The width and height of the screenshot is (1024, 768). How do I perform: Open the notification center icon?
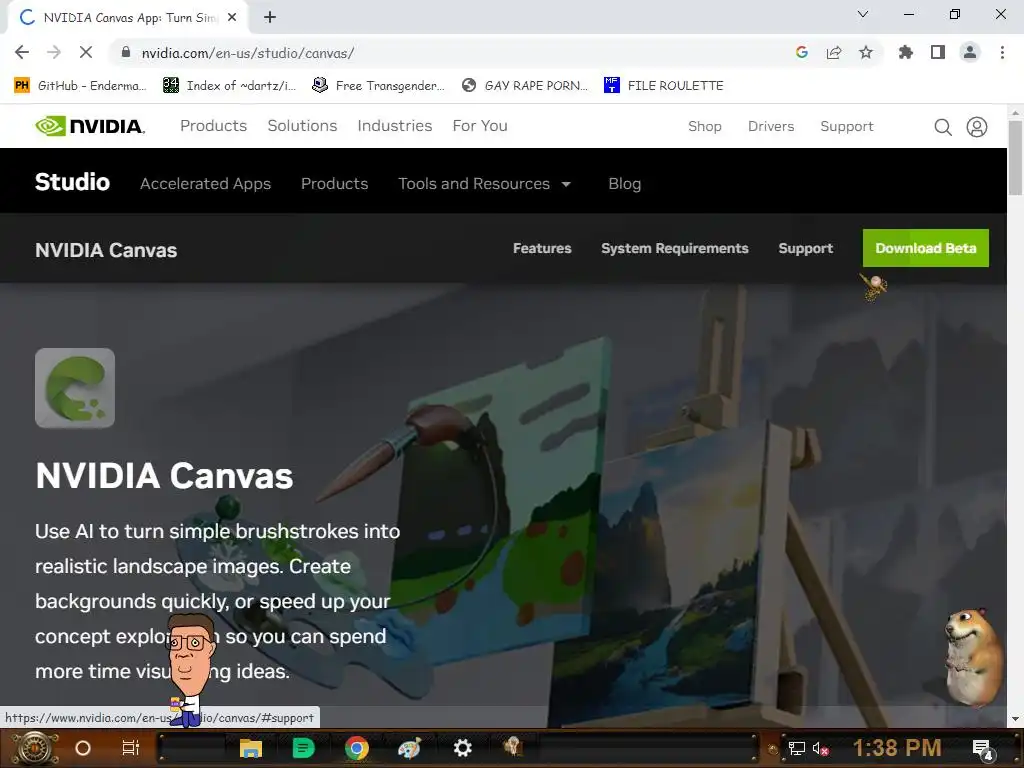pyautogui.click(x=983, y=750)
